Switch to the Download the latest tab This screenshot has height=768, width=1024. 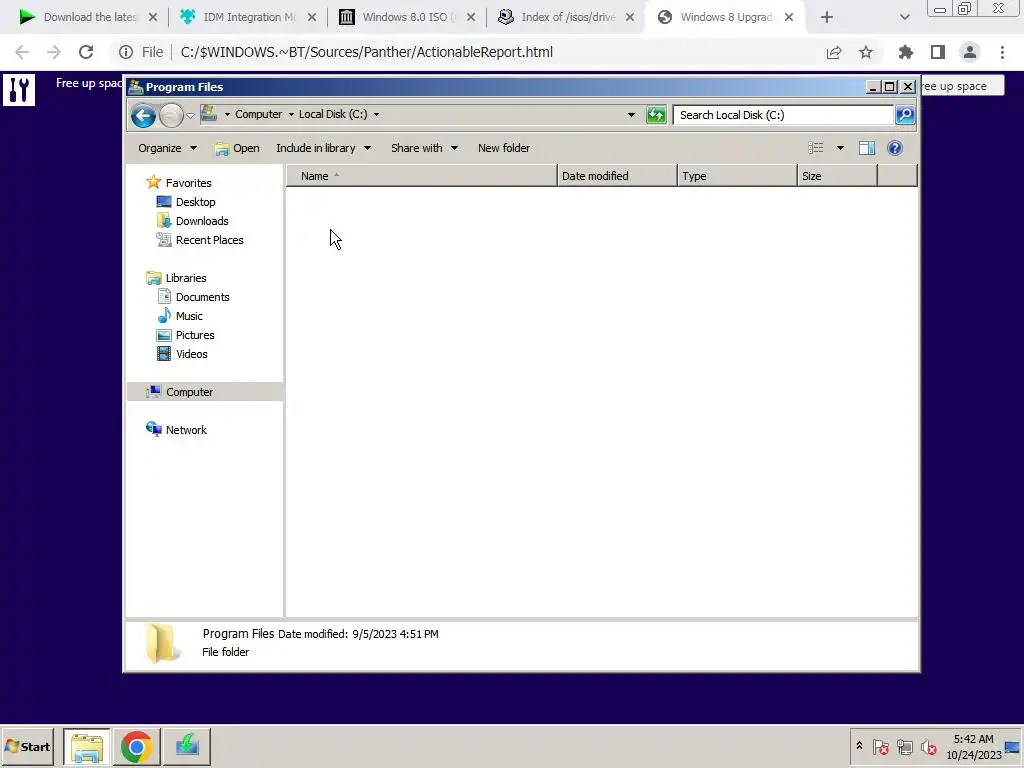tap(89, 17)
